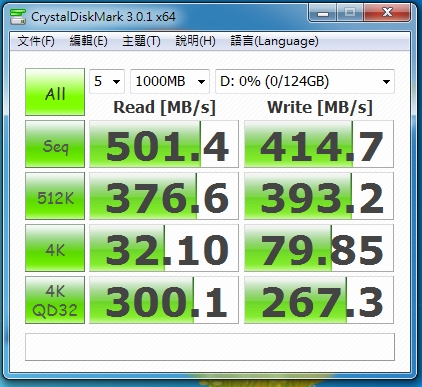This screenshot has height=387, width=422.
Task: Click the Write [MB/s] column header
Action: tap(320, 108)
